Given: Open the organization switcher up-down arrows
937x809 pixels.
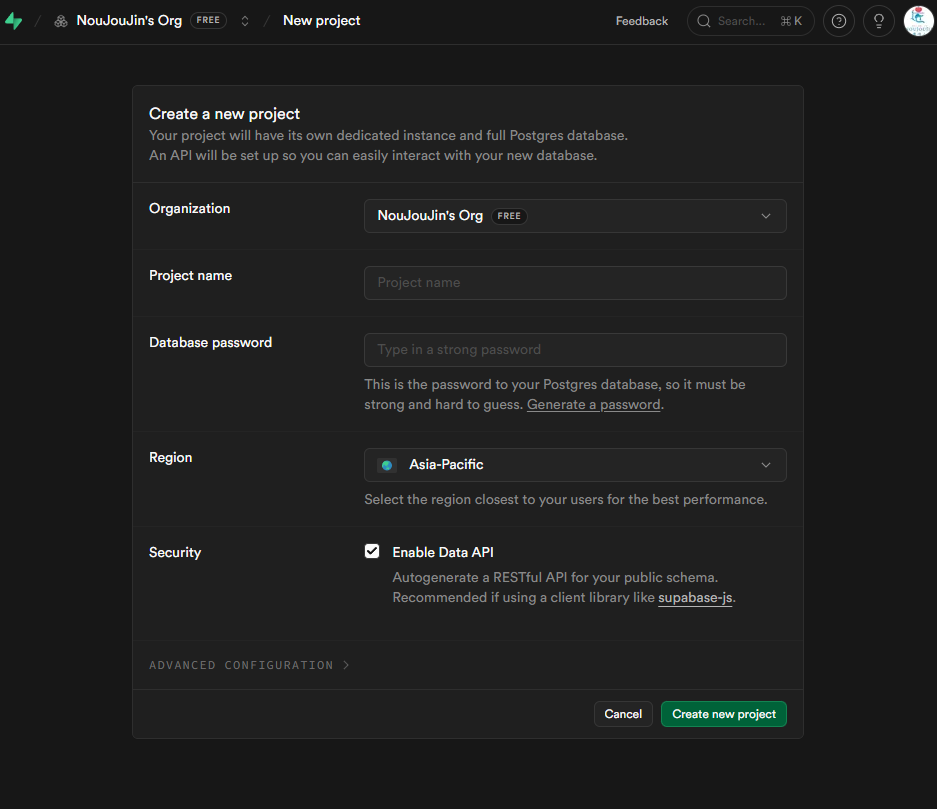Looking at the screenshot, I should (245, 21).
